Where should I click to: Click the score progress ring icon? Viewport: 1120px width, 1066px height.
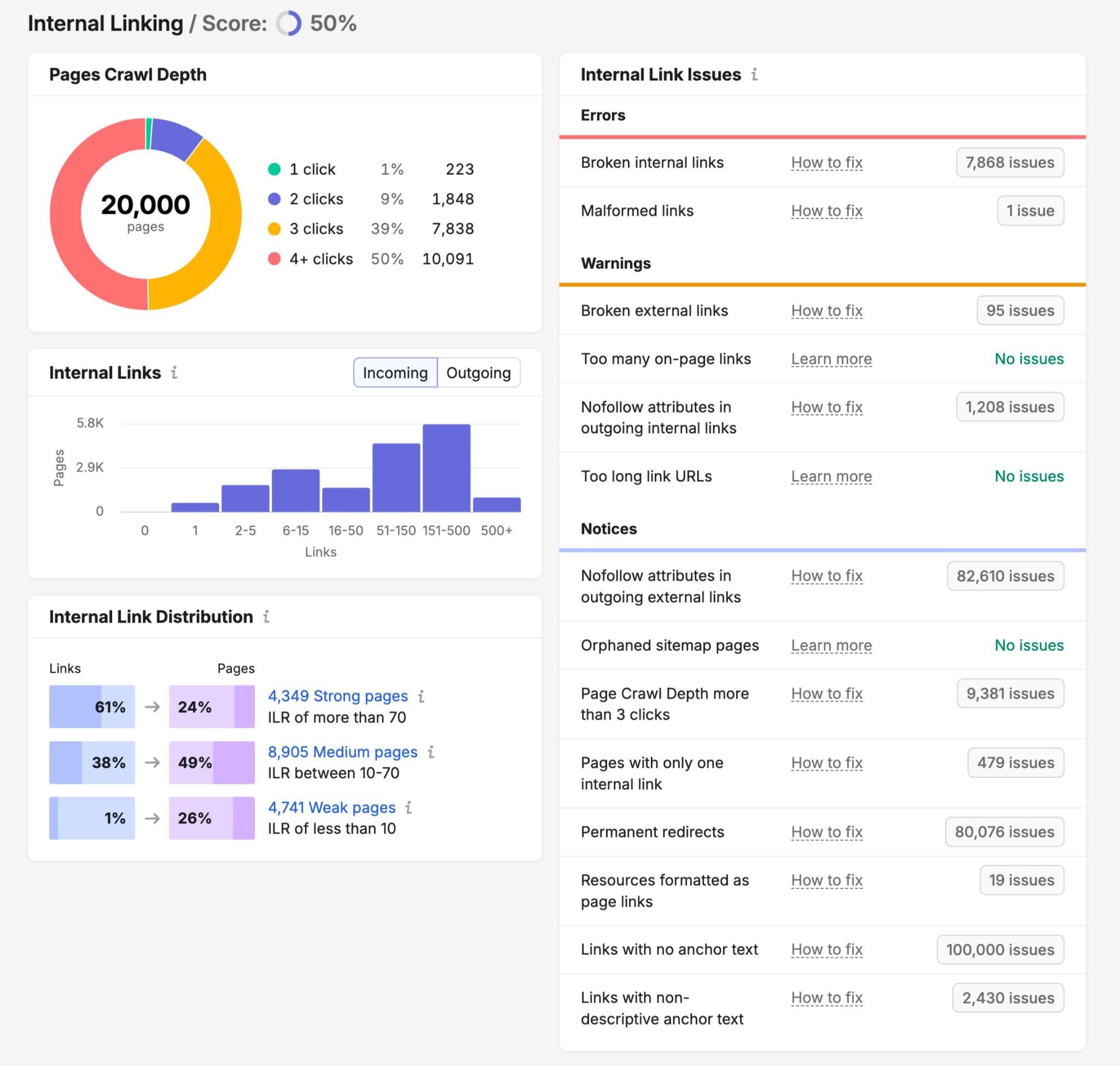coord(289,24)
